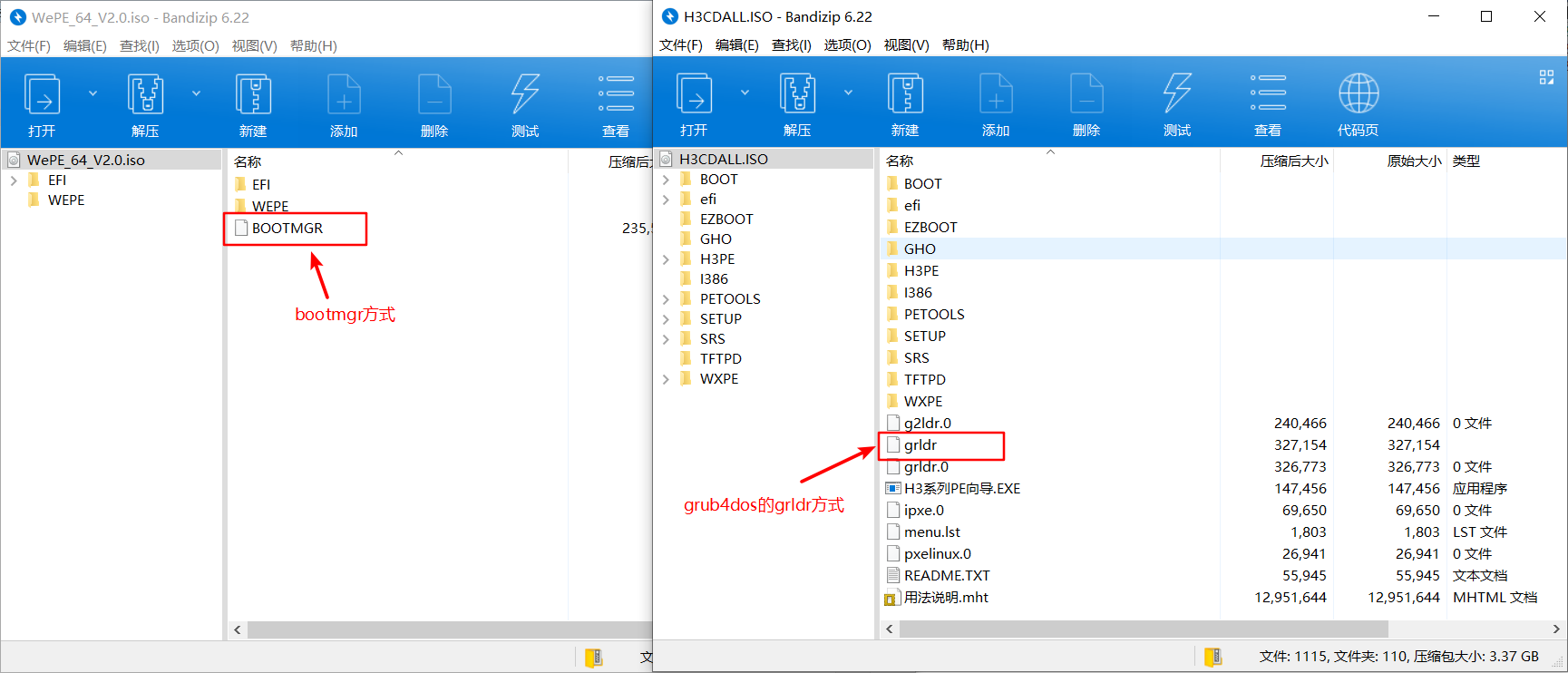Screen dimensions: 1568x673
Task: Click Extract (解压) icon in H3CDALL.ISO window
Action: click(798, 94)
